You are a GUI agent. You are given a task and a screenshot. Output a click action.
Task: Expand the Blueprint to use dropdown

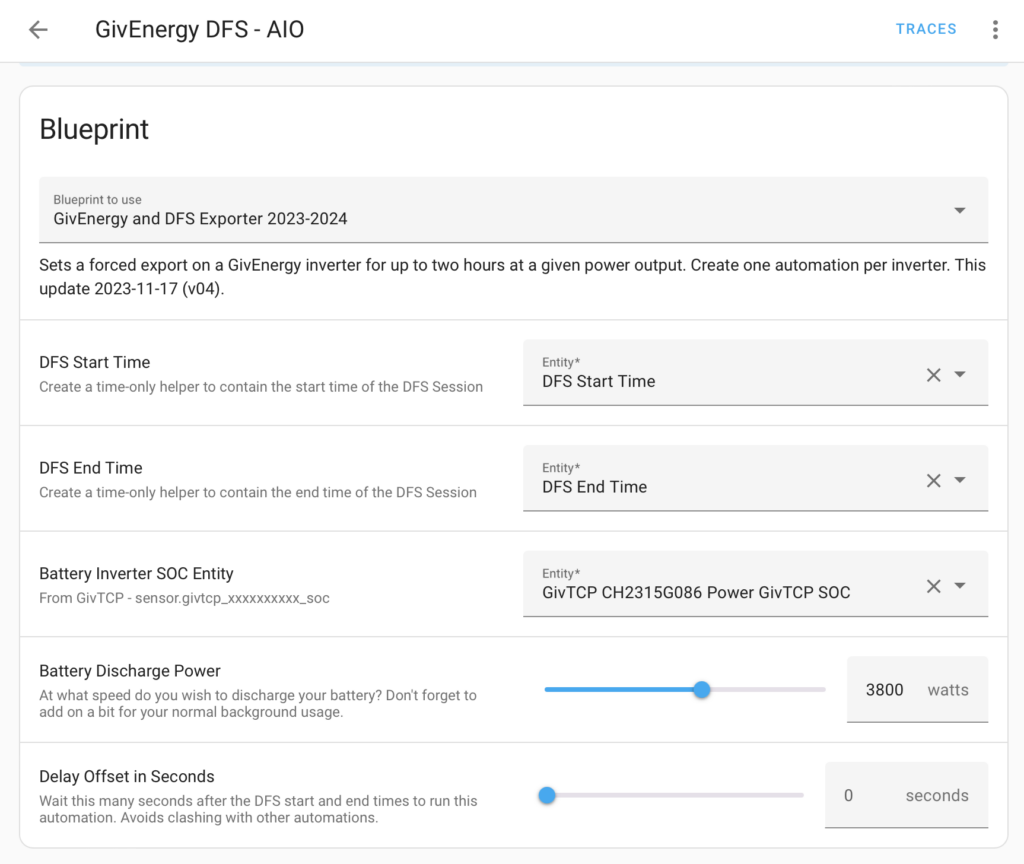click(959, 210)
